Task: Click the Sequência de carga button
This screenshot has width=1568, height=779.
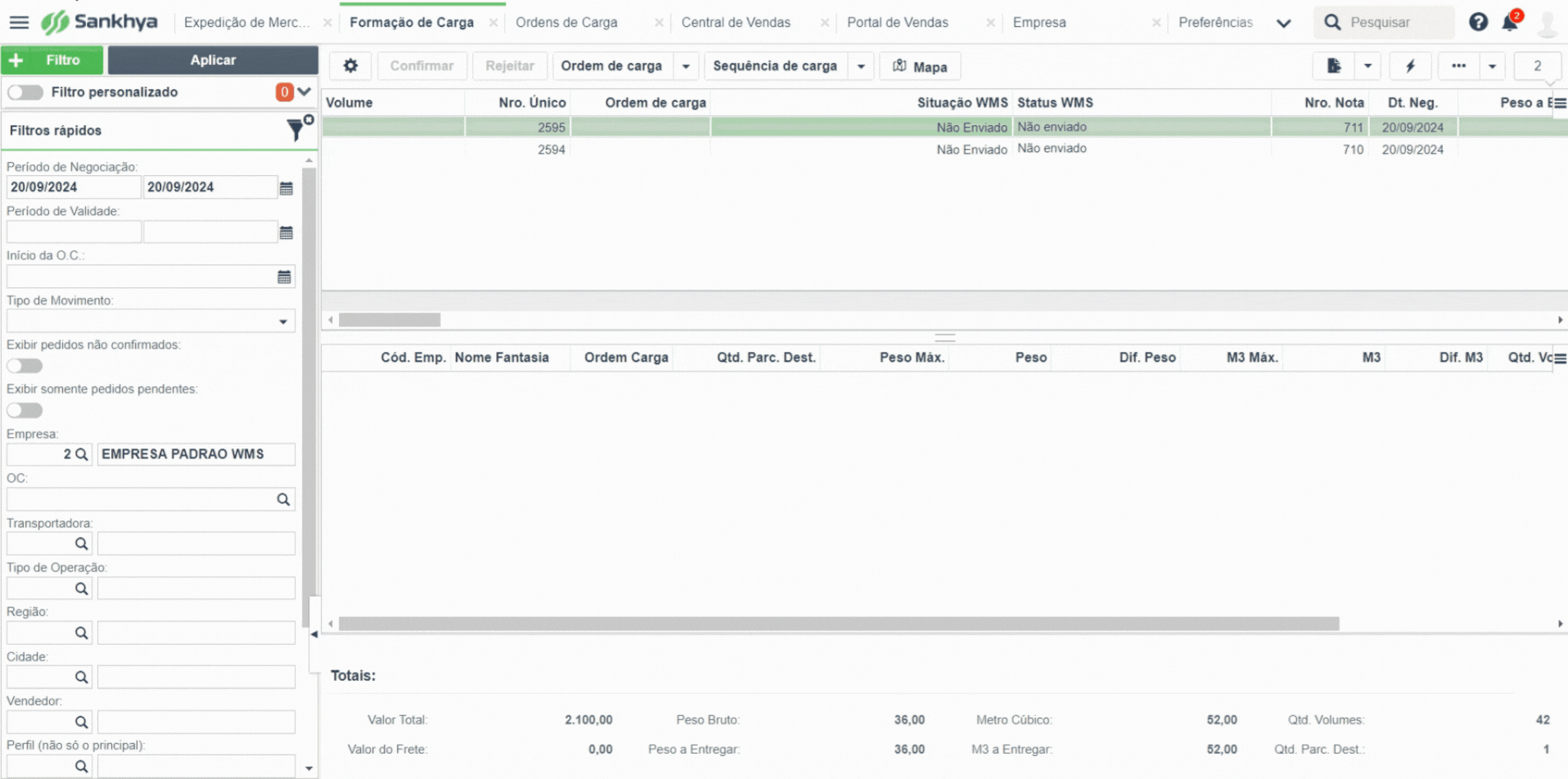Action: click(x=776, y=65)
